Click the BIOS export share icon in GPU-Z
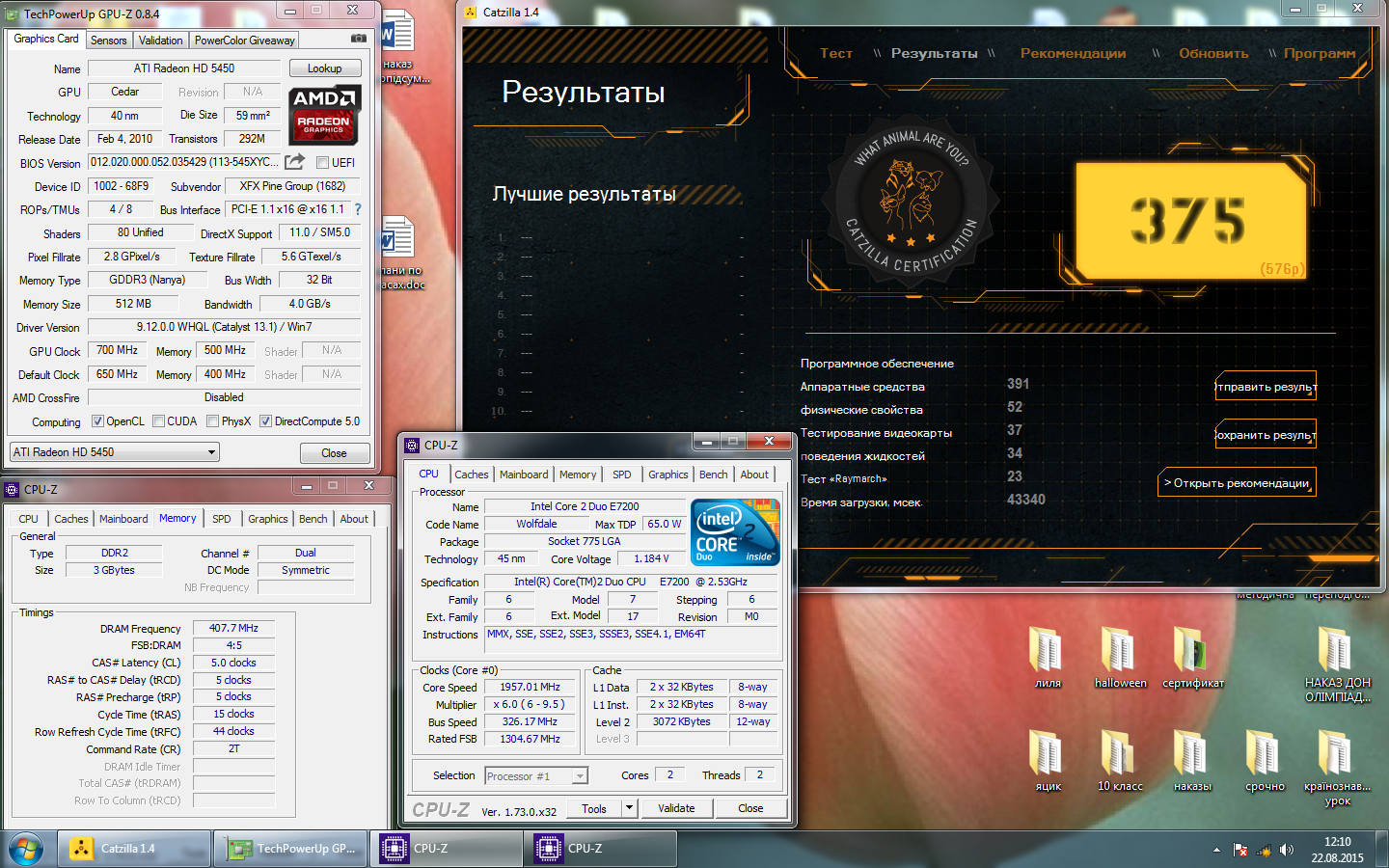1389x868 pixels. [x=295, y=161]
